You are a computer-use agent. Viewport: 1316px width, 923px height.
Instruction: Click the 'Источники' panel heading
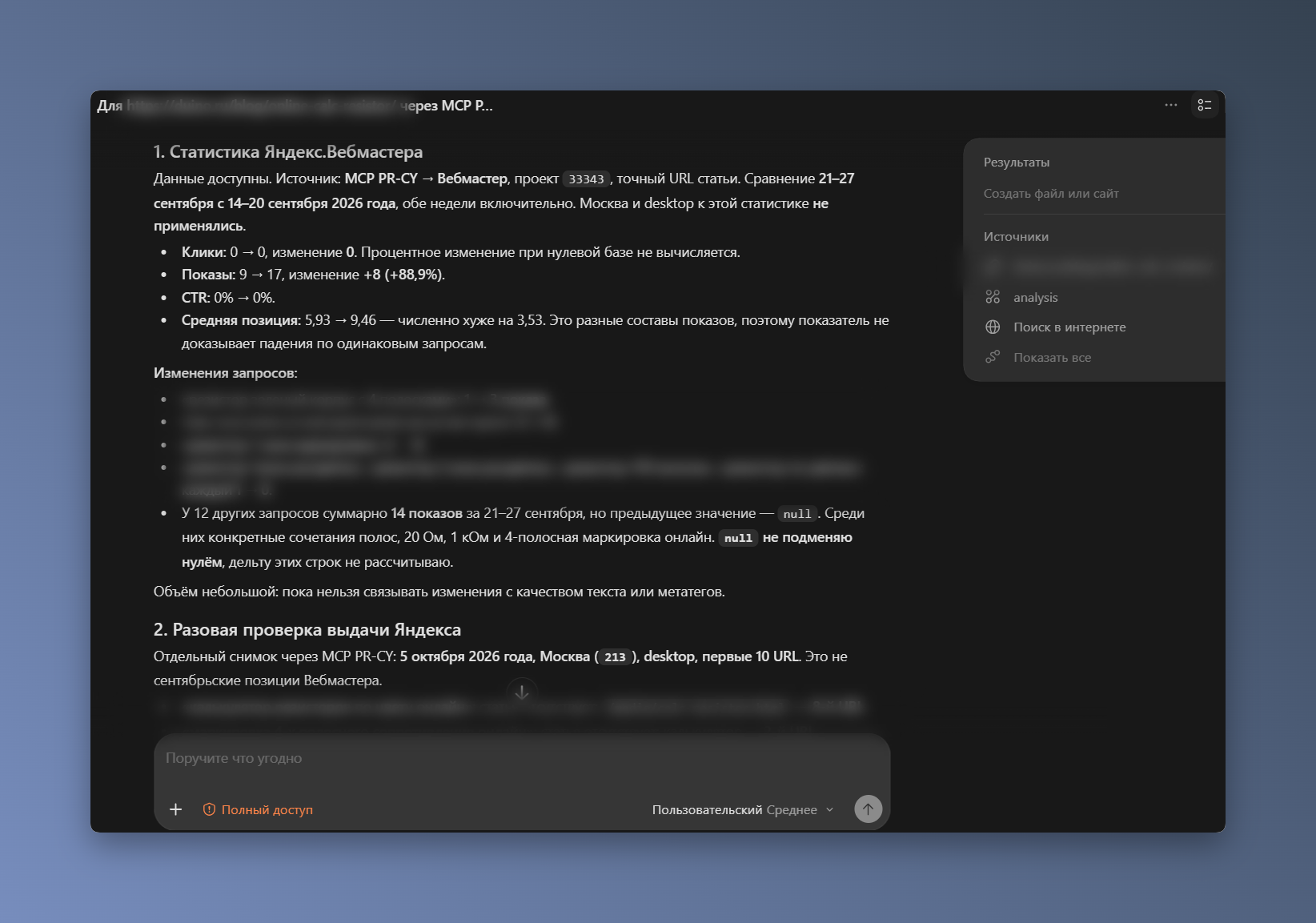(1016, 237)
